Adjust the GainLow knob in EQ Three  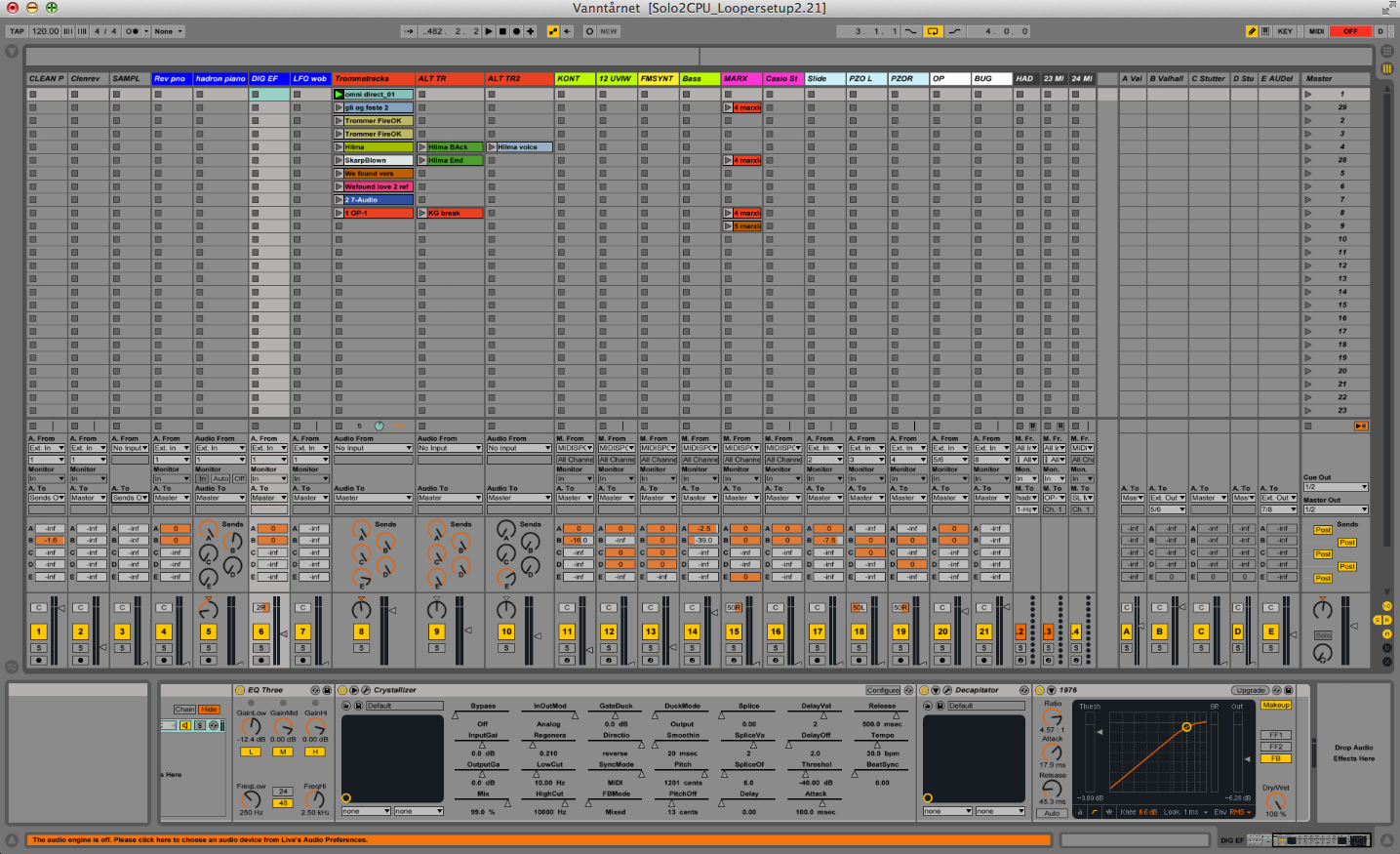tap(251, 726)
